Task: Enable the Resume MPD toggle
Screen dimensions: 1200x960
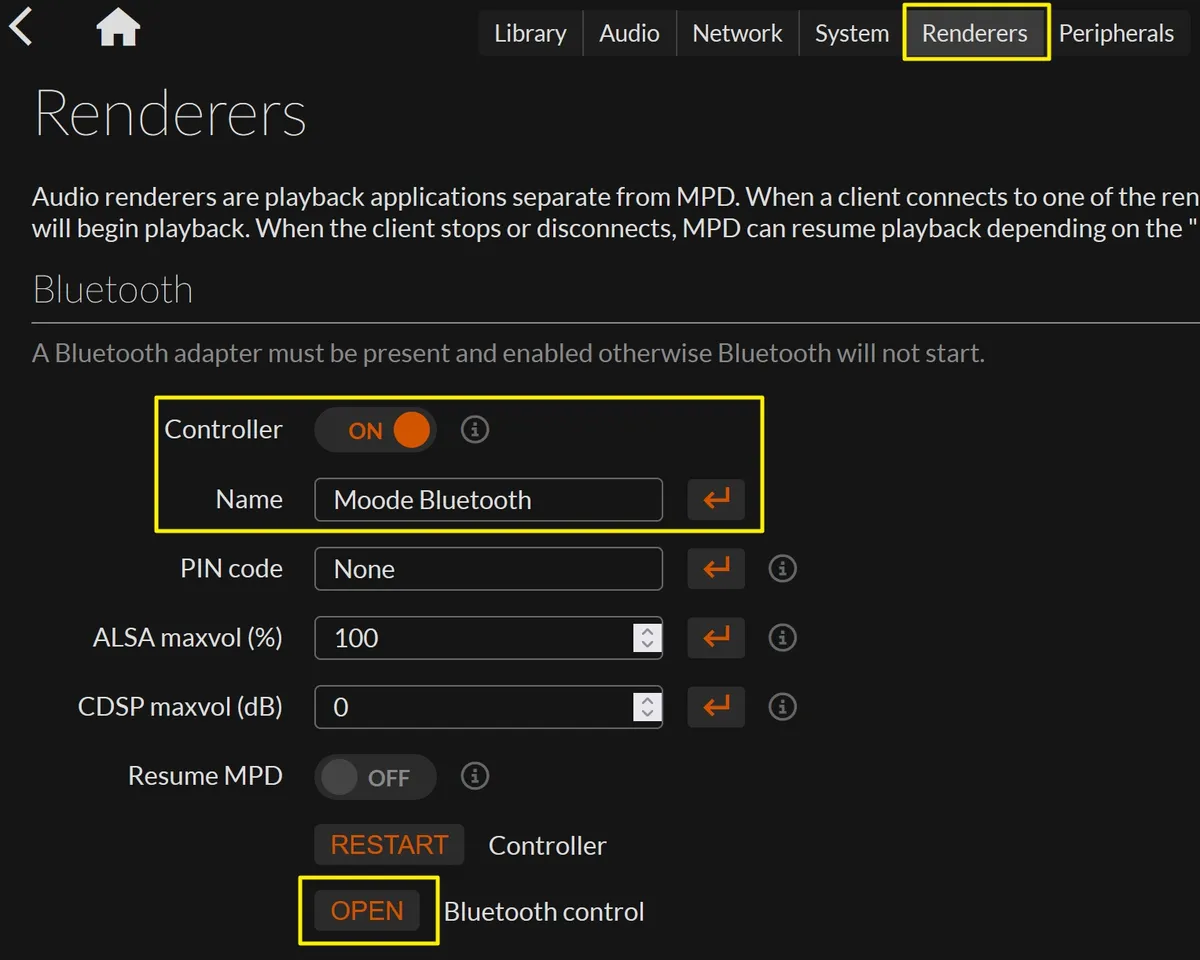Action: coord(375,777)
